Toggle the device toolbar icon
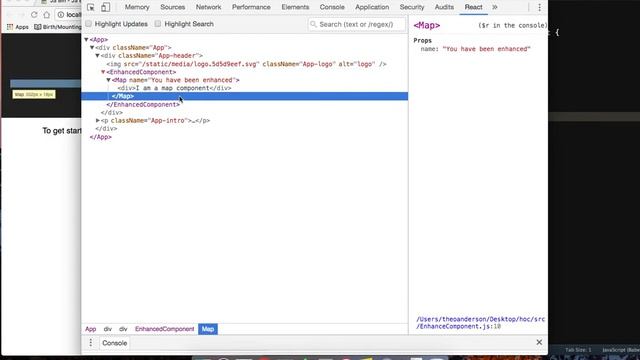This screenshot has width=640, height=360. point(105,7)
